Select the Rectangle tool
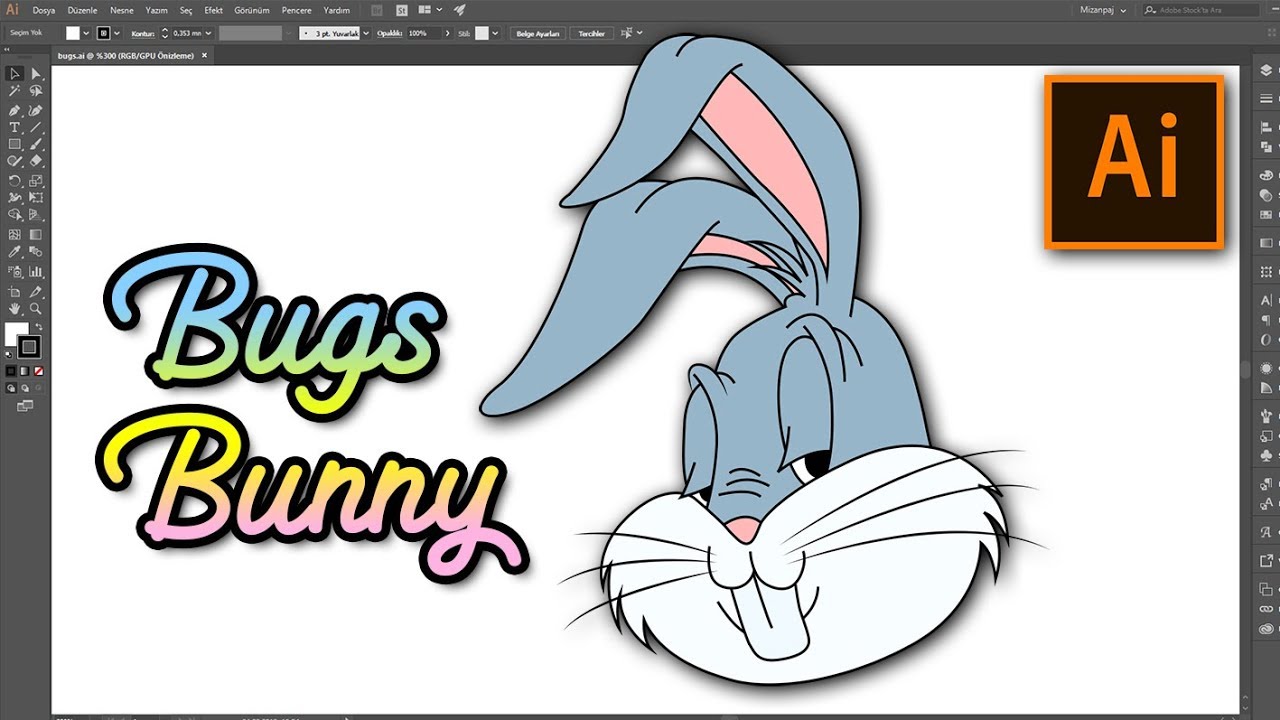Screen dimensions: 1280x720 [15, 144]
